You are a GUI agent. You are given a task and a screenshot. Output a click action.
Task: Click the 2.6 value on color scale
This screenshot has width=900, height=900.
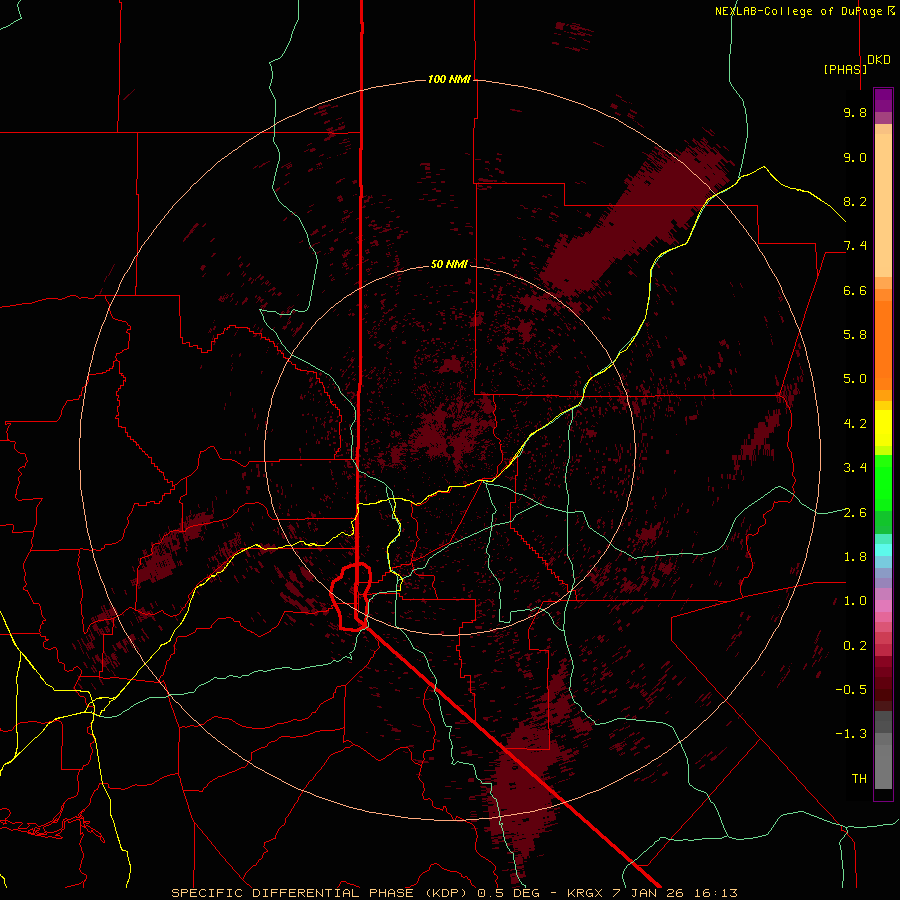click(855, 513)
